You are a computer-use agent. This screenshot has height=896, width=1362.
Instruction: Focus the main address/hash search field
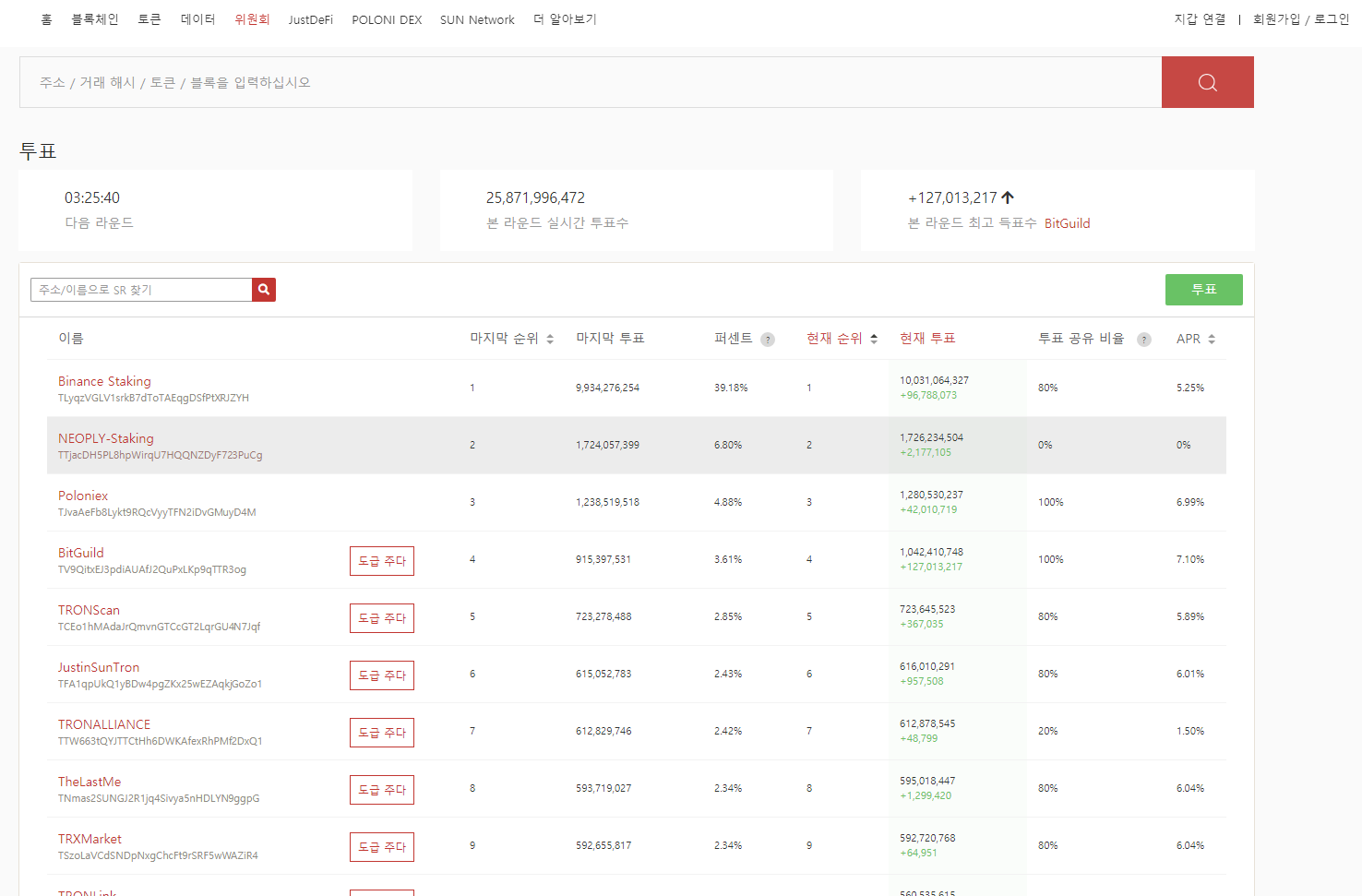[591, 82]
